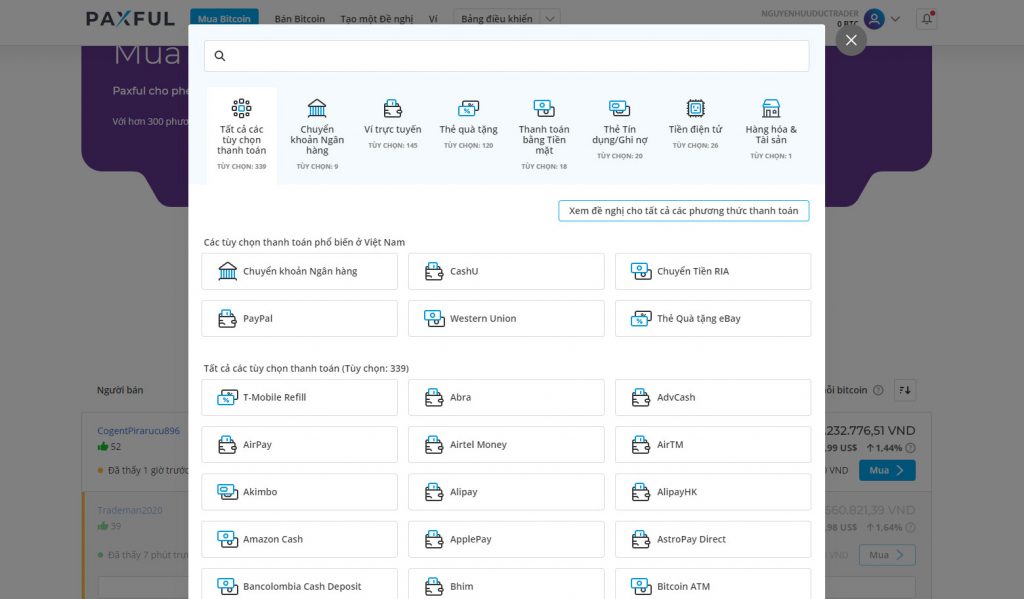The image size is (1024, 599).
Task: Choose the AirPay payment option
Action: pos(299,444)
